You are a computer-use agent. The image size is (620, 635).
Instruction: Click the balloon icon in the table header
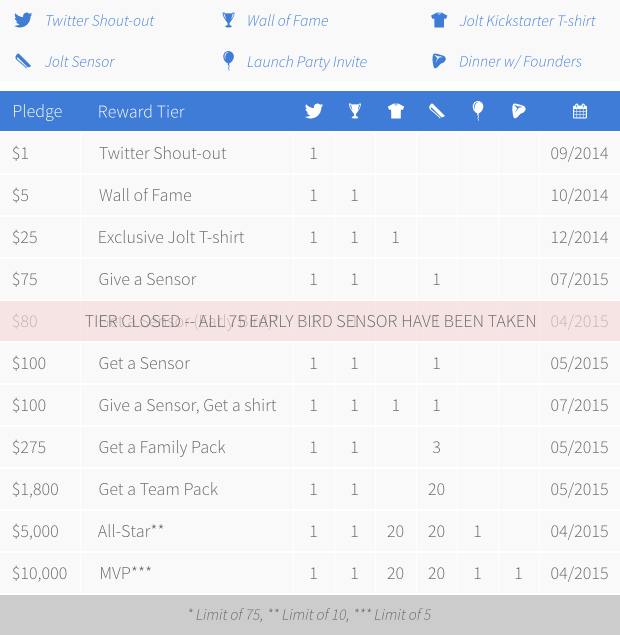[x=478, y=111]
